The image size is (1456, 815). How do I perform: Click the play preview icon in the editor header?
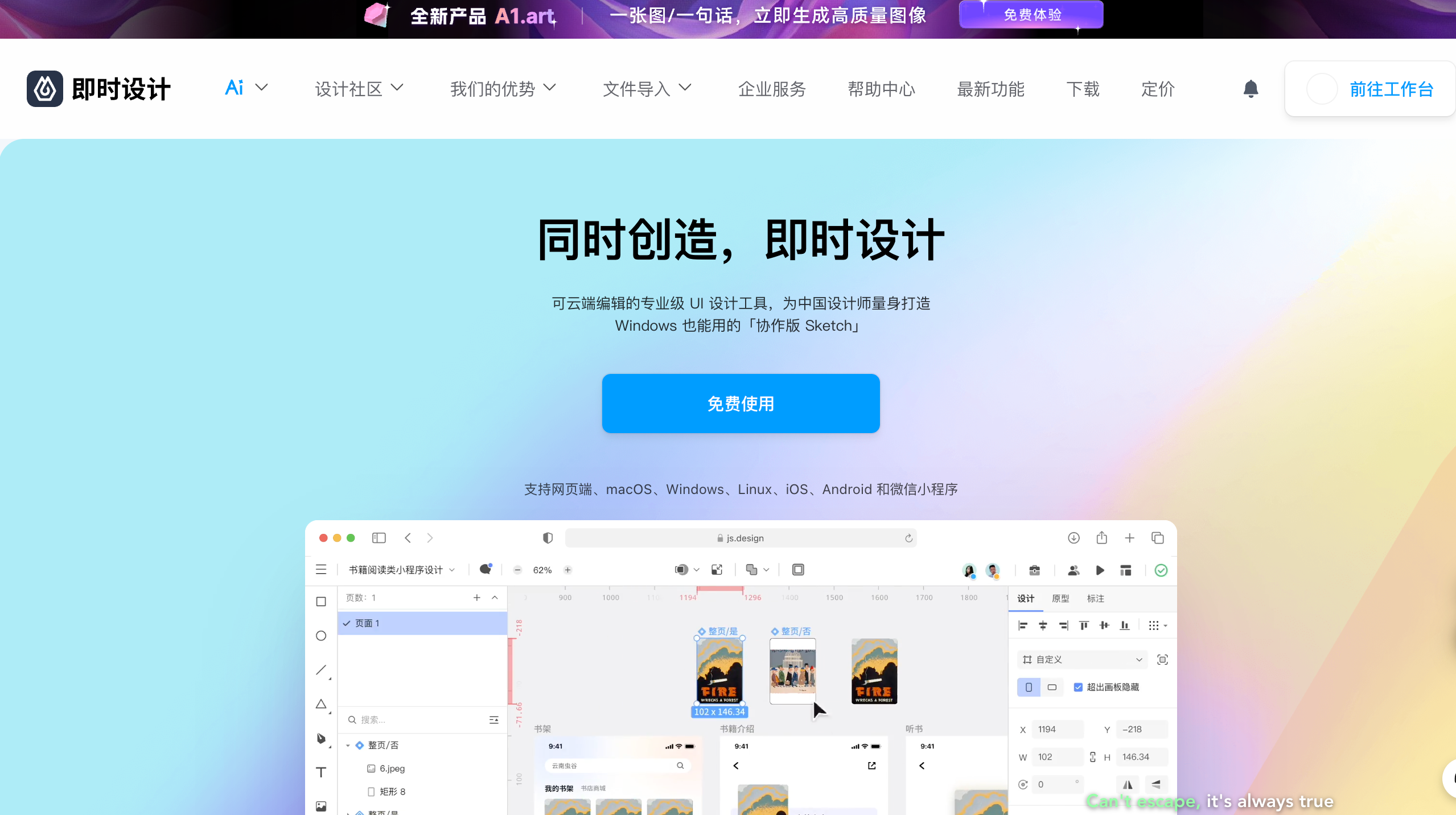[x=1099, y=570]
